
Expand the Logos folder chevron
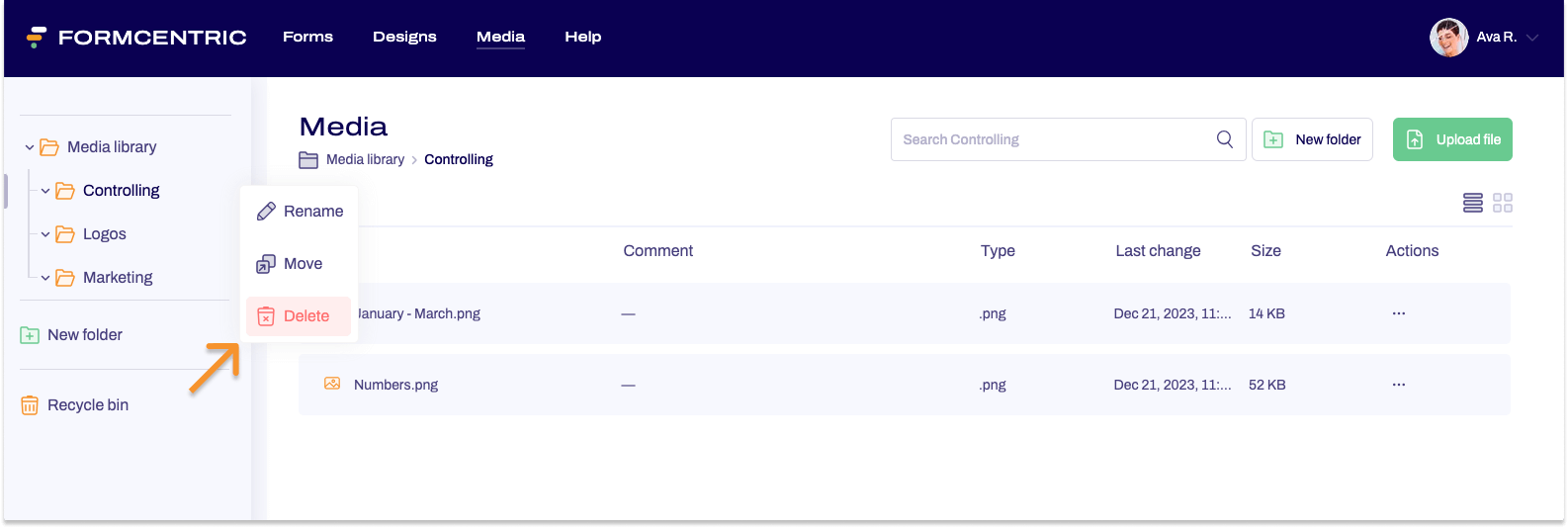point(45,234)
